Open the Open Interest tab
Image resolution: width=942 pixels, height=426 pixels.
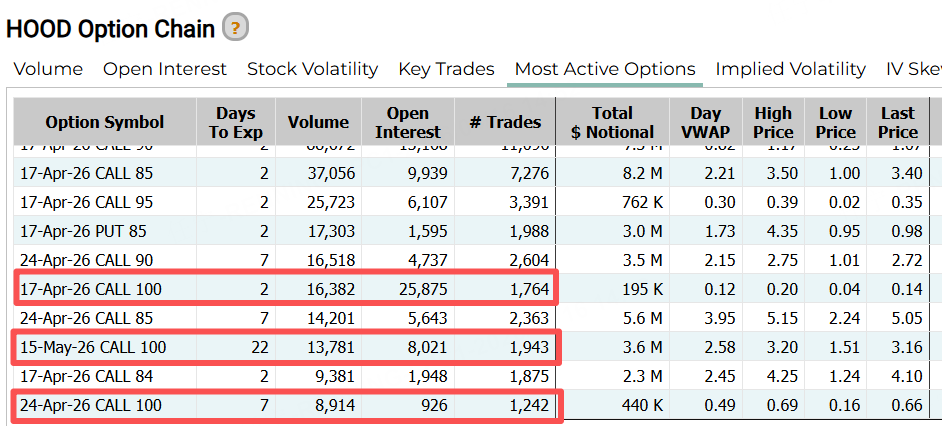165,69
